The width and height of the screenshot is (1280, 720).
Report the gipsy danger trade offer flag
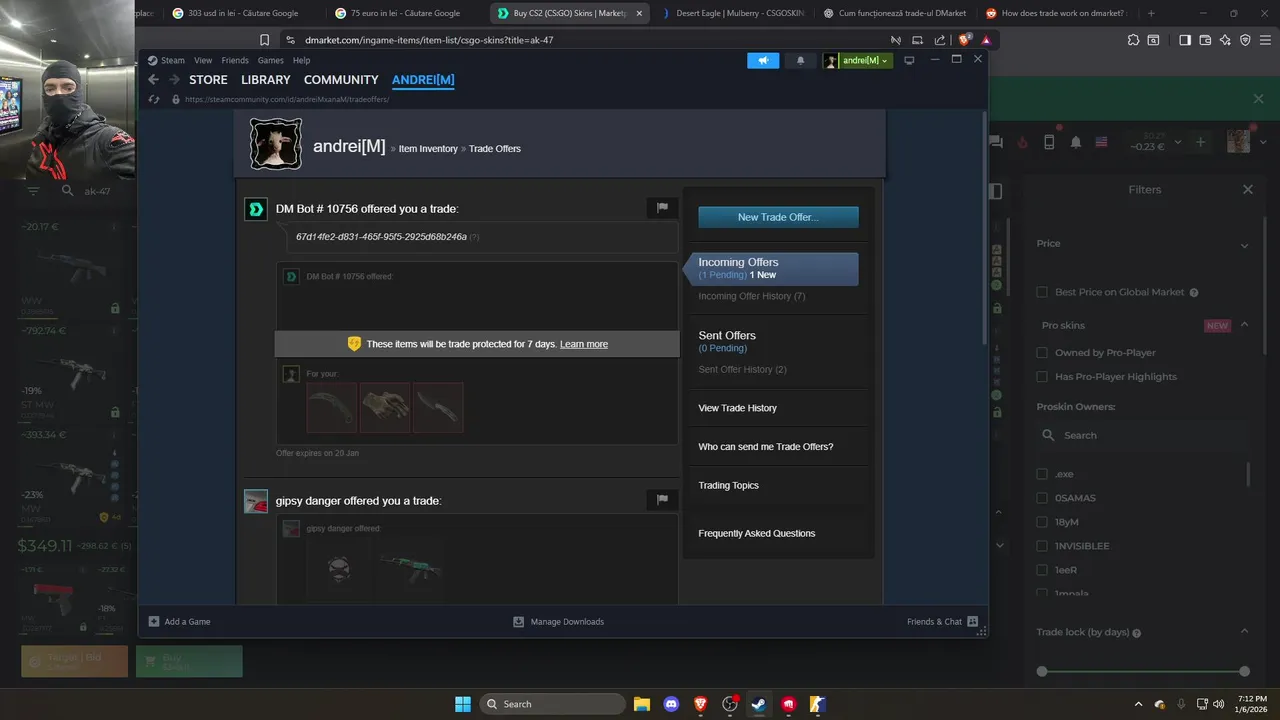click(662, 499)
